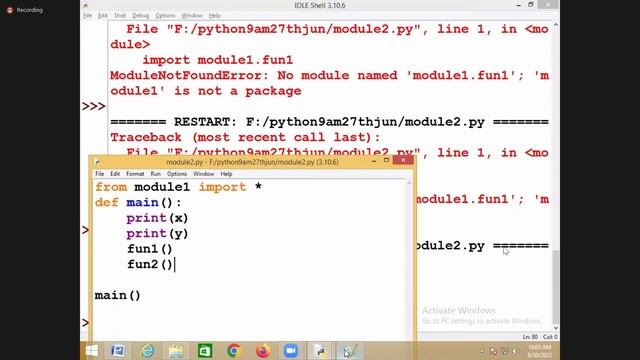Open Google Chrome from taskbar

(234, 351)
